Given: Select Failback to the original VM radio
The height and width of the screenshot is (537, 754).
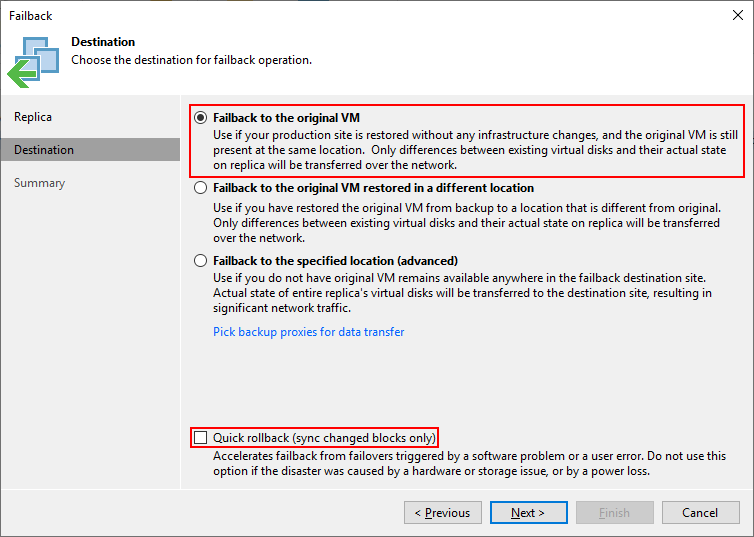Looking at the screenshot, I should [x=201, y=117].
